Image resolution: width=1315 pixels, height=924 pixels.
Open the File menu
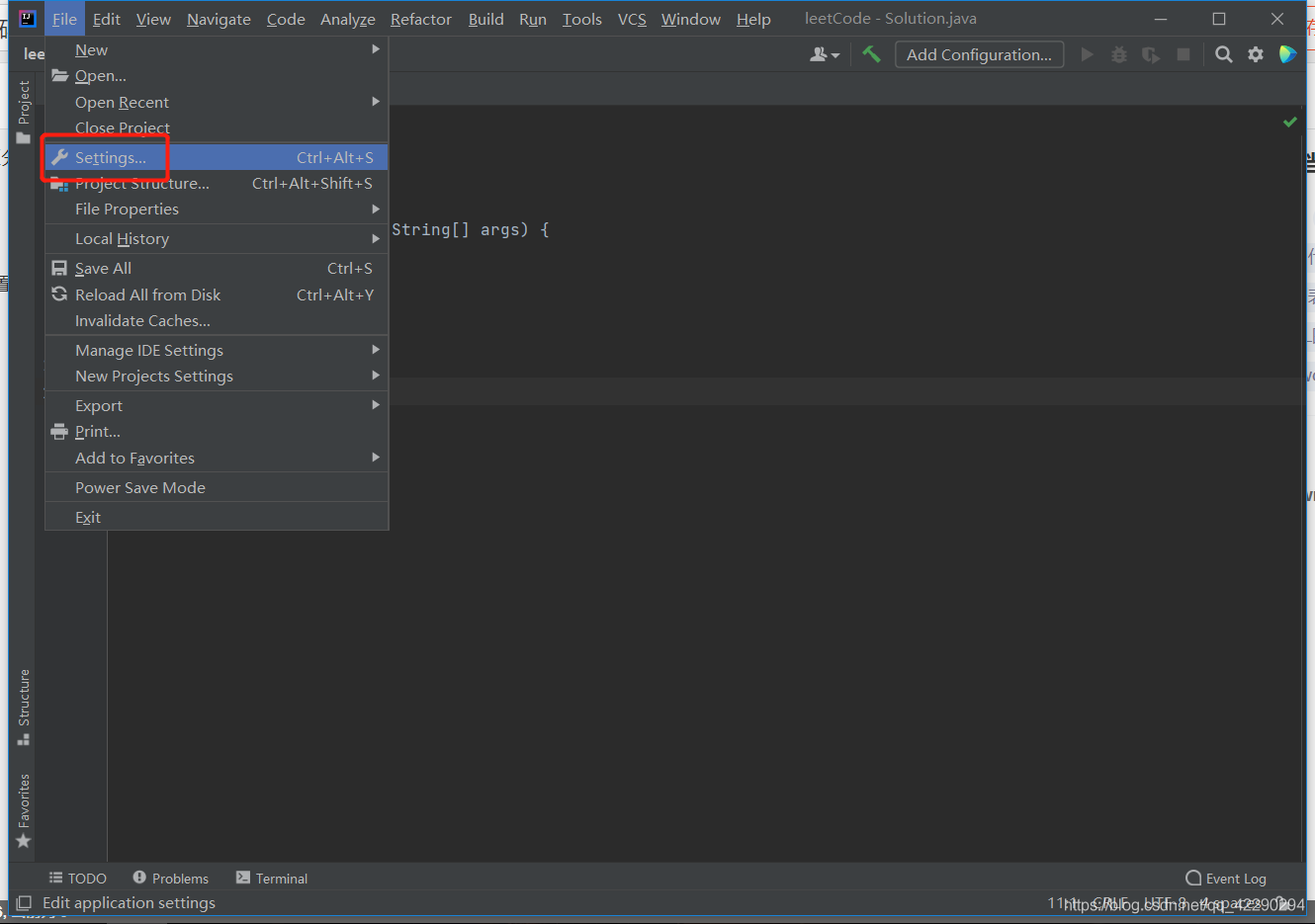[x=64, y=19]
